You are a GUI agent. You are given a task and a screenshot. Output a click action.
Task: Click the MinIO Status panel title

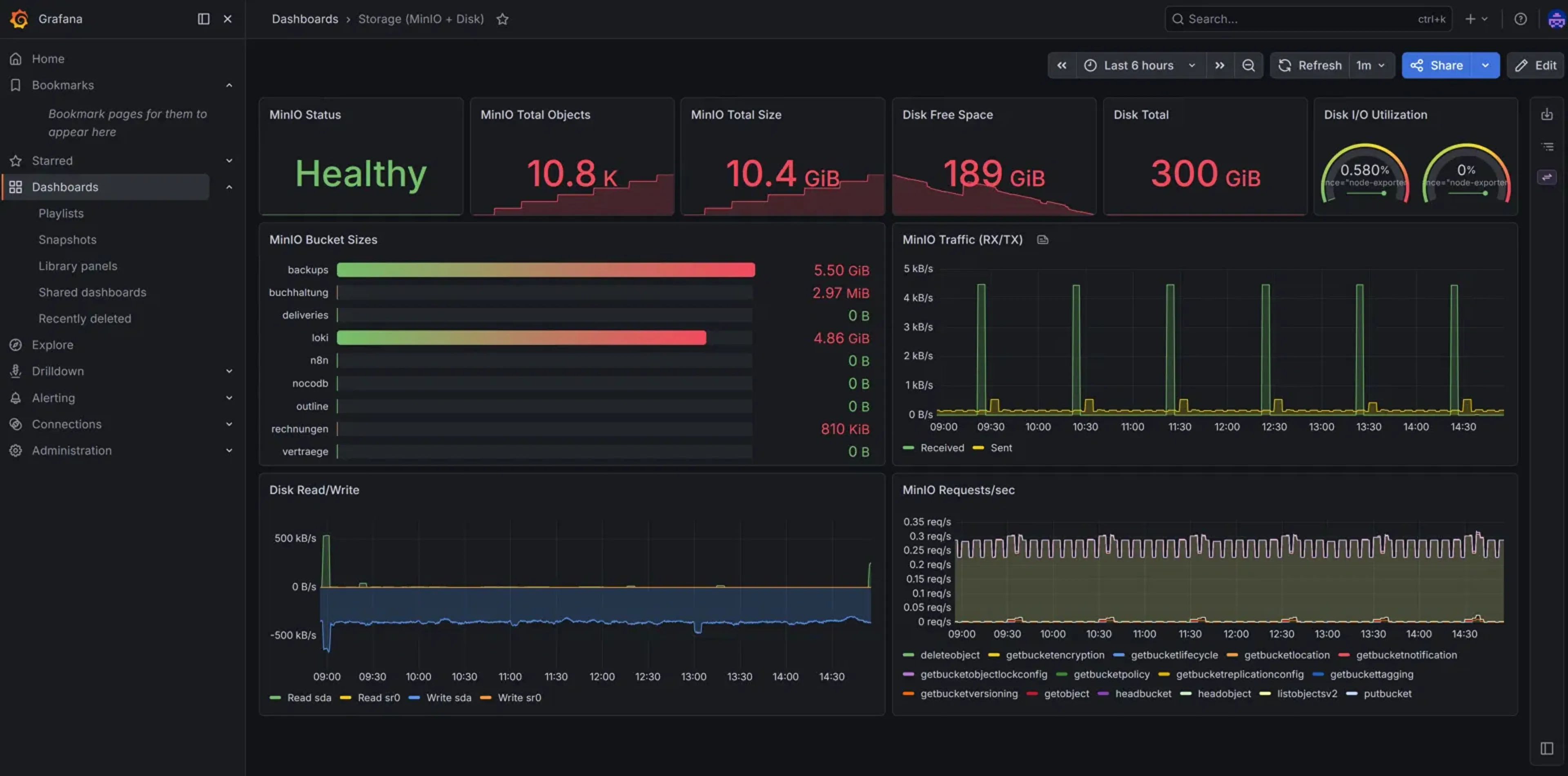(305, 114)
